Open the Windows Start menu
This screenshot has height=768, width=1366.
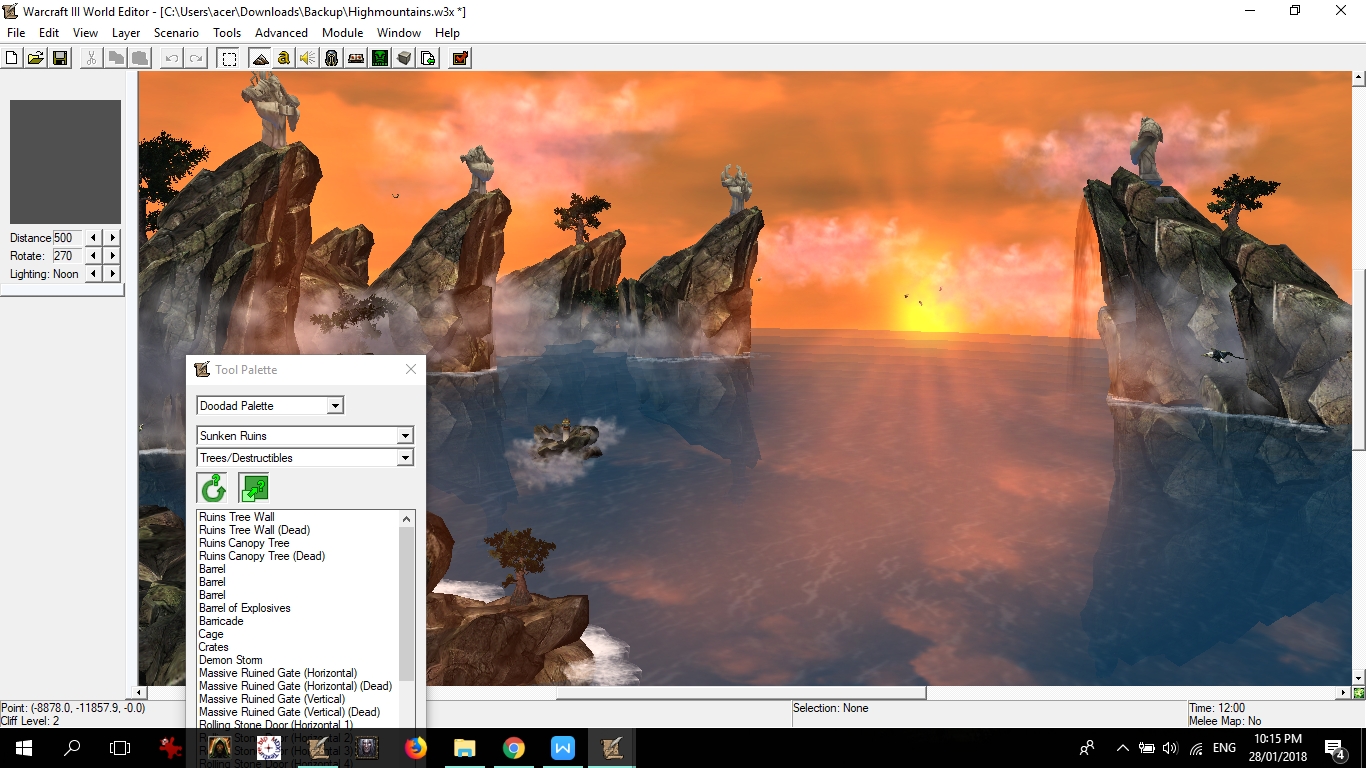24,747
